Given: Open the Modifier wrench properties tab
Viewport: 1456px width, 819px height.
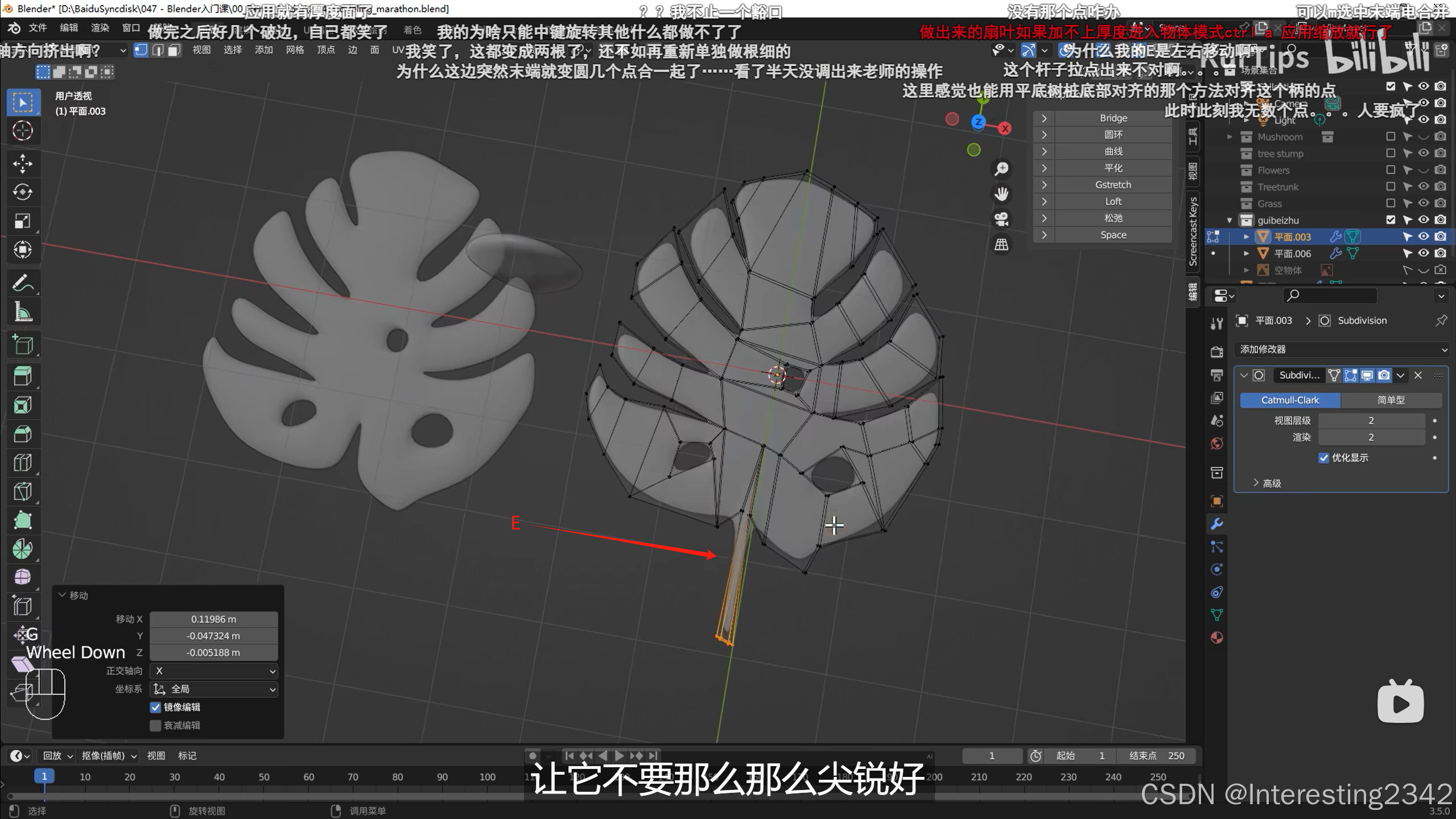Looking at the screenshot, I should (1217, 524).
